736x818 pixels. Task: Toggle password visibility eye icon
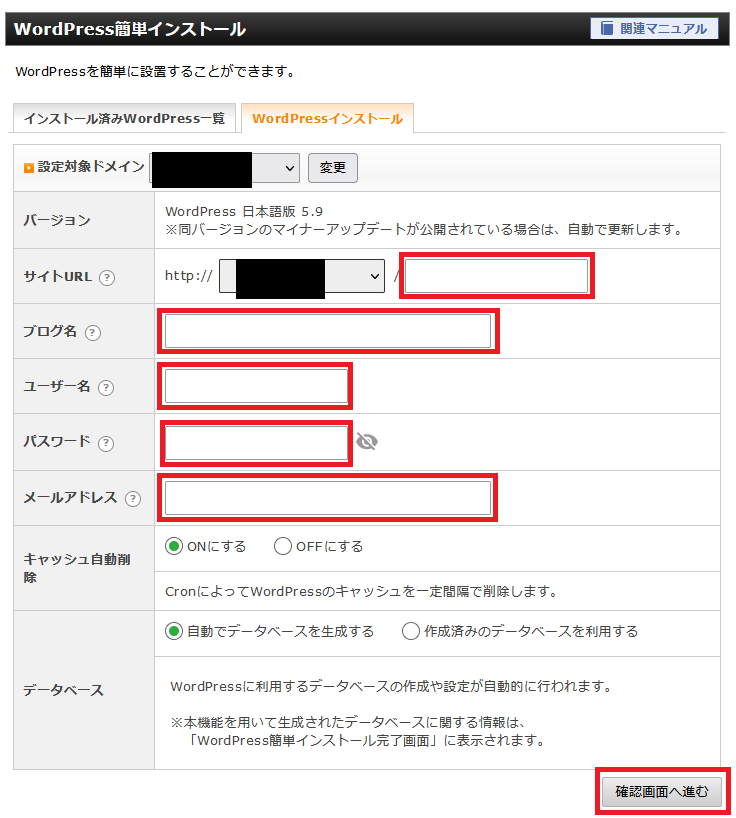click(x=367, y=442)
